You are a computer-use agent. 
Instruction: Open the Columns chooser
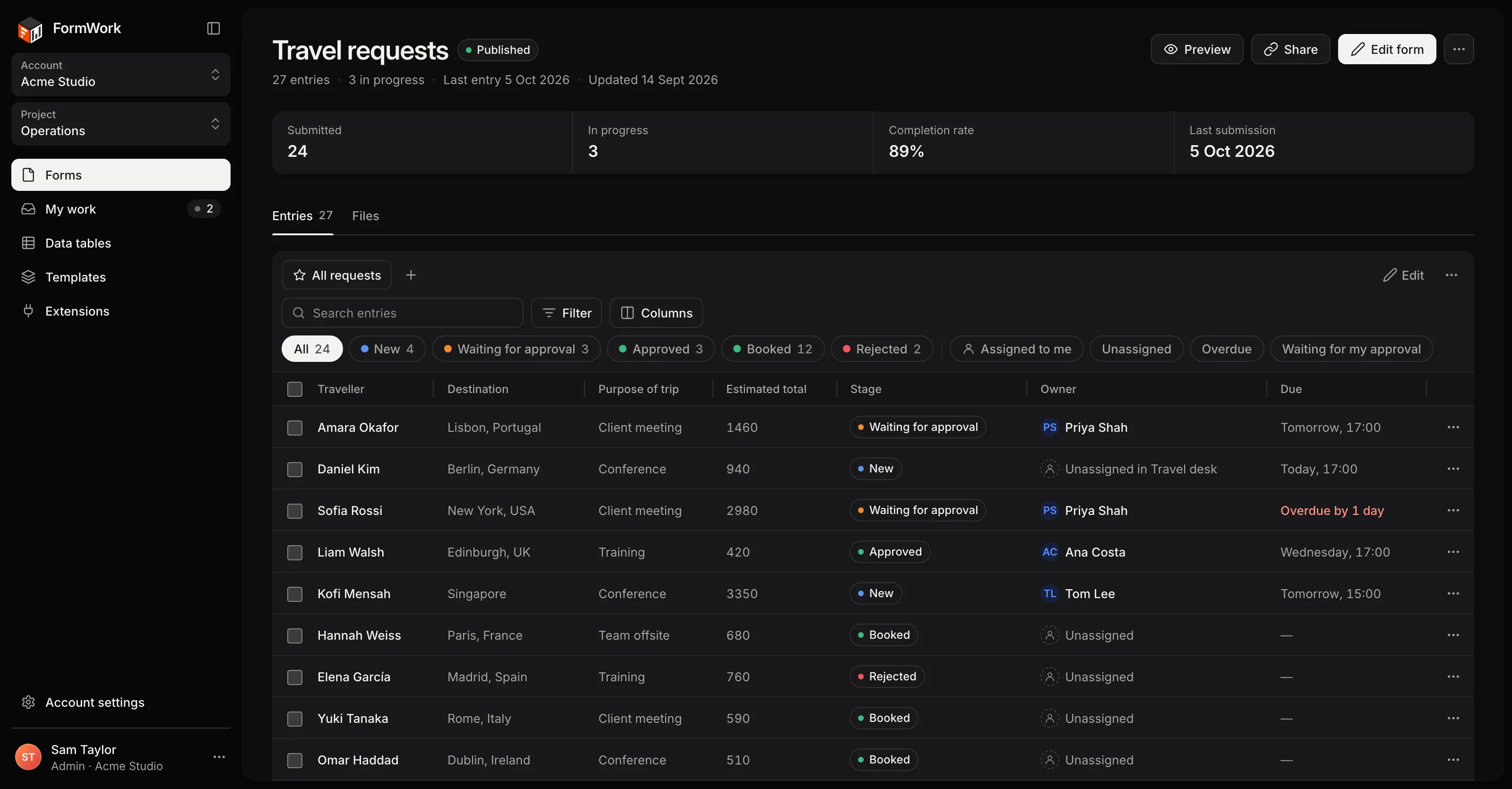[x=656, y=313]
